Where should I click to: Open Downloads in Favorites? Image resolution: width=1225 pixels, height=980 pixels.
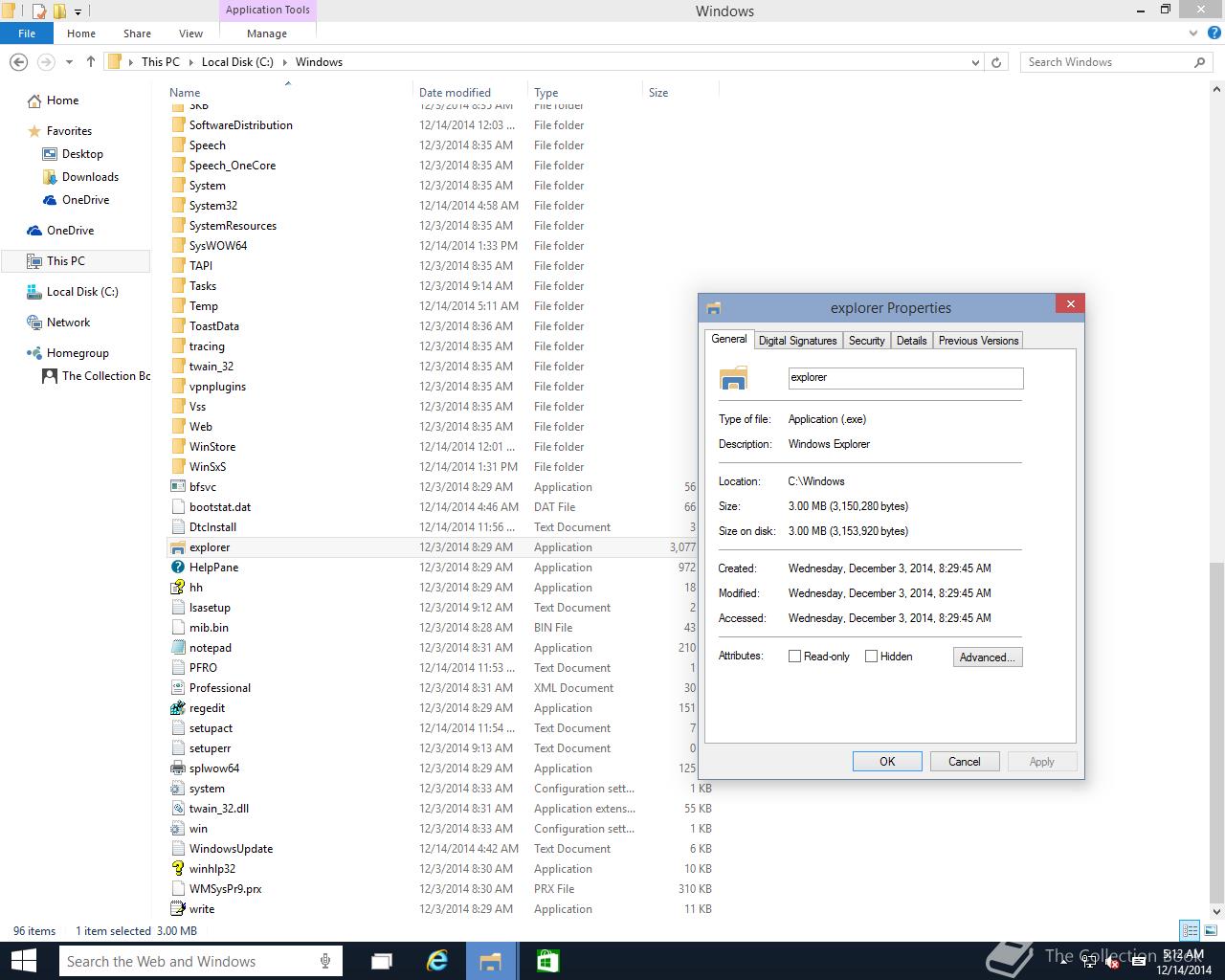pyautogui.click(x=90, y=177)
